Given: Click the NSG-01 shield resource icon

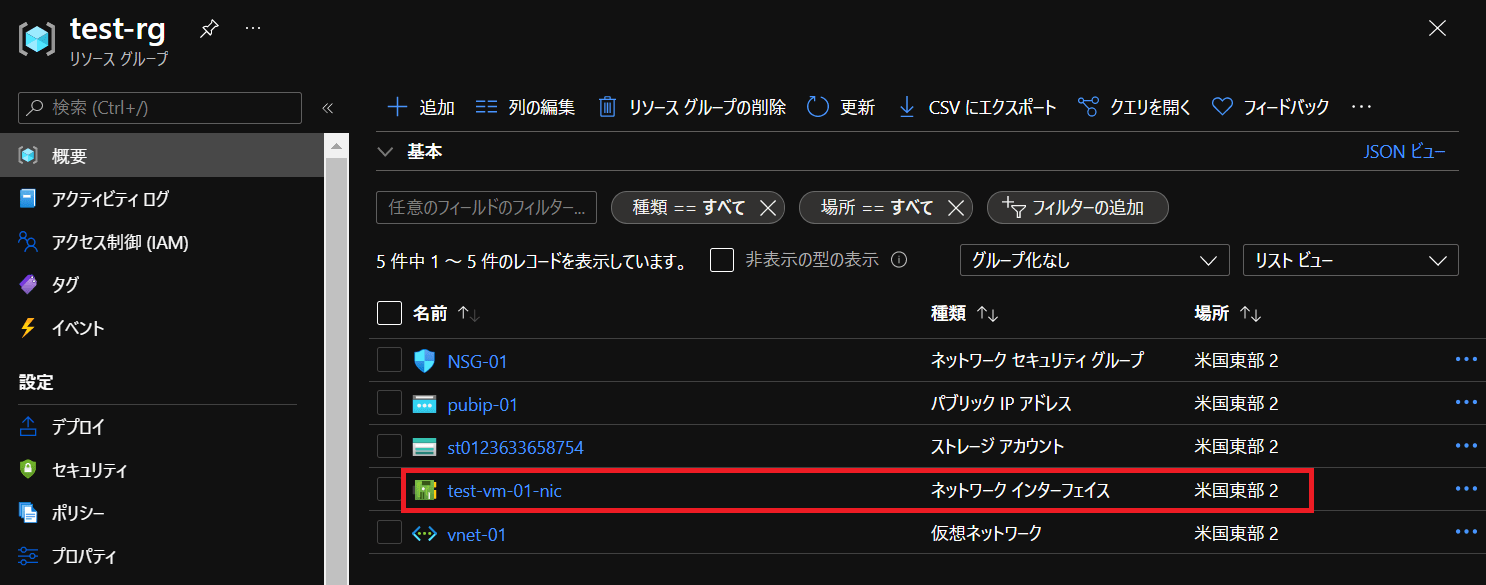Looking at the screenshot, I should 425,361.
